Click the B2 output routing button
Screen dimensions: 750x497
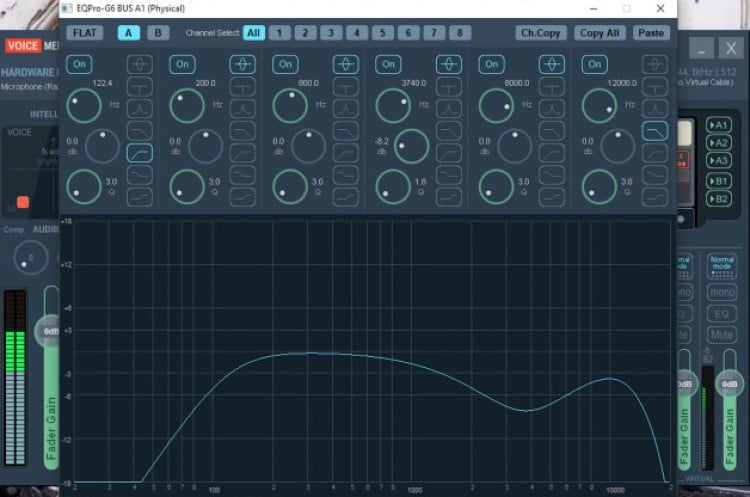(x=718, y=199)
